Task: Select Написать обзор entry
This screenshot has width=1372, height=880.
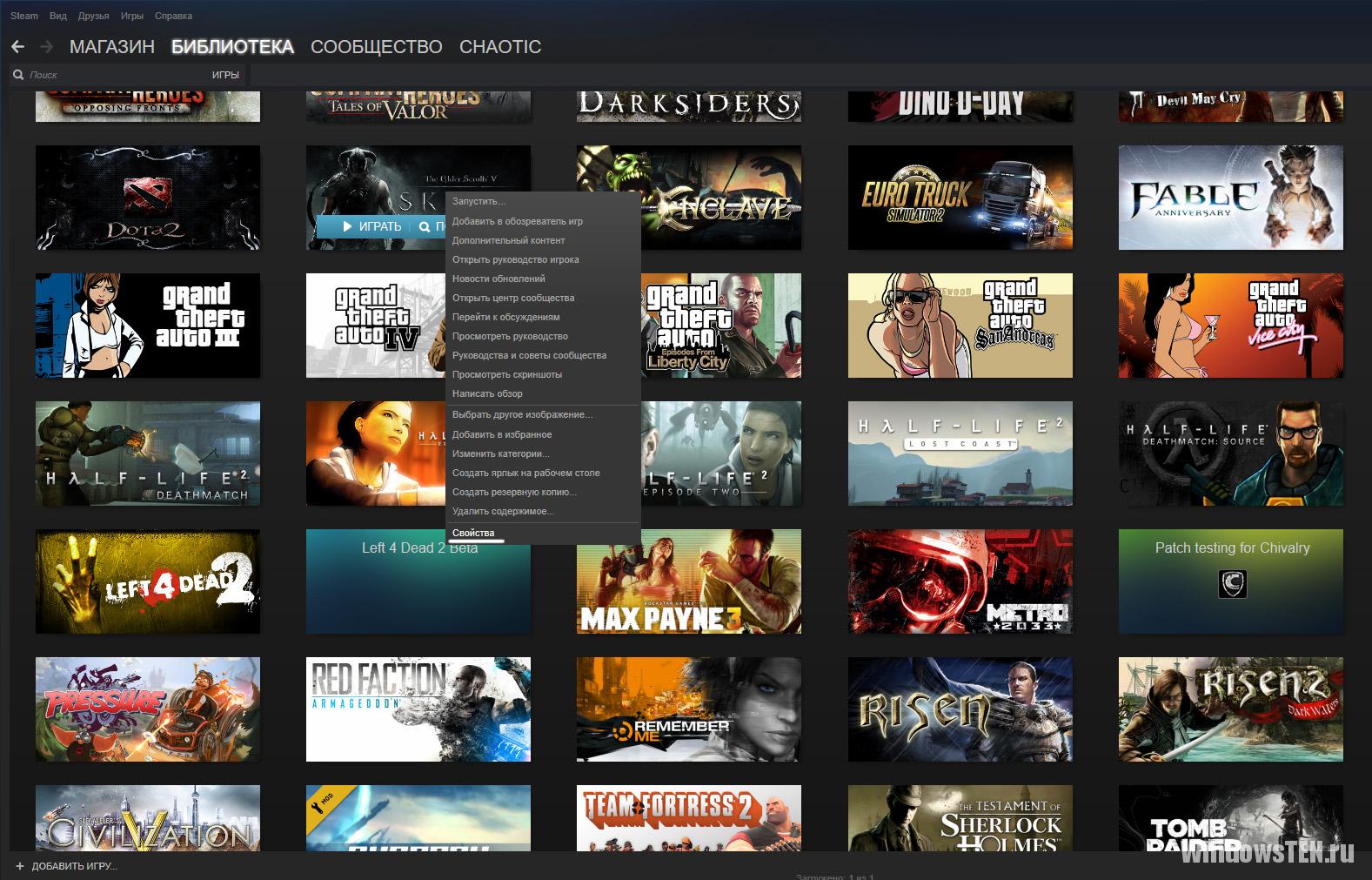Action: (x=543, y=393)
